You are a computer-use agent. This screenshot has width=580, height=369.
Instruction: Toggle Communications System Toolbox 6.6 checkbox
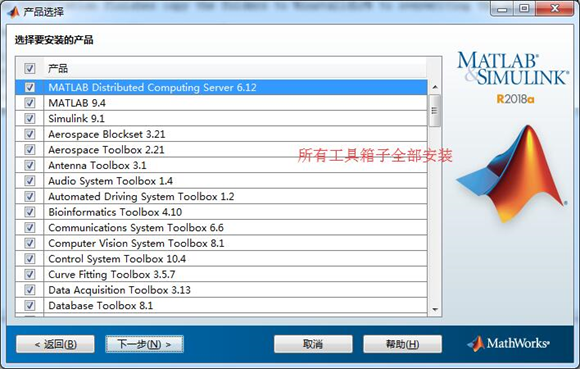point(30,227)
